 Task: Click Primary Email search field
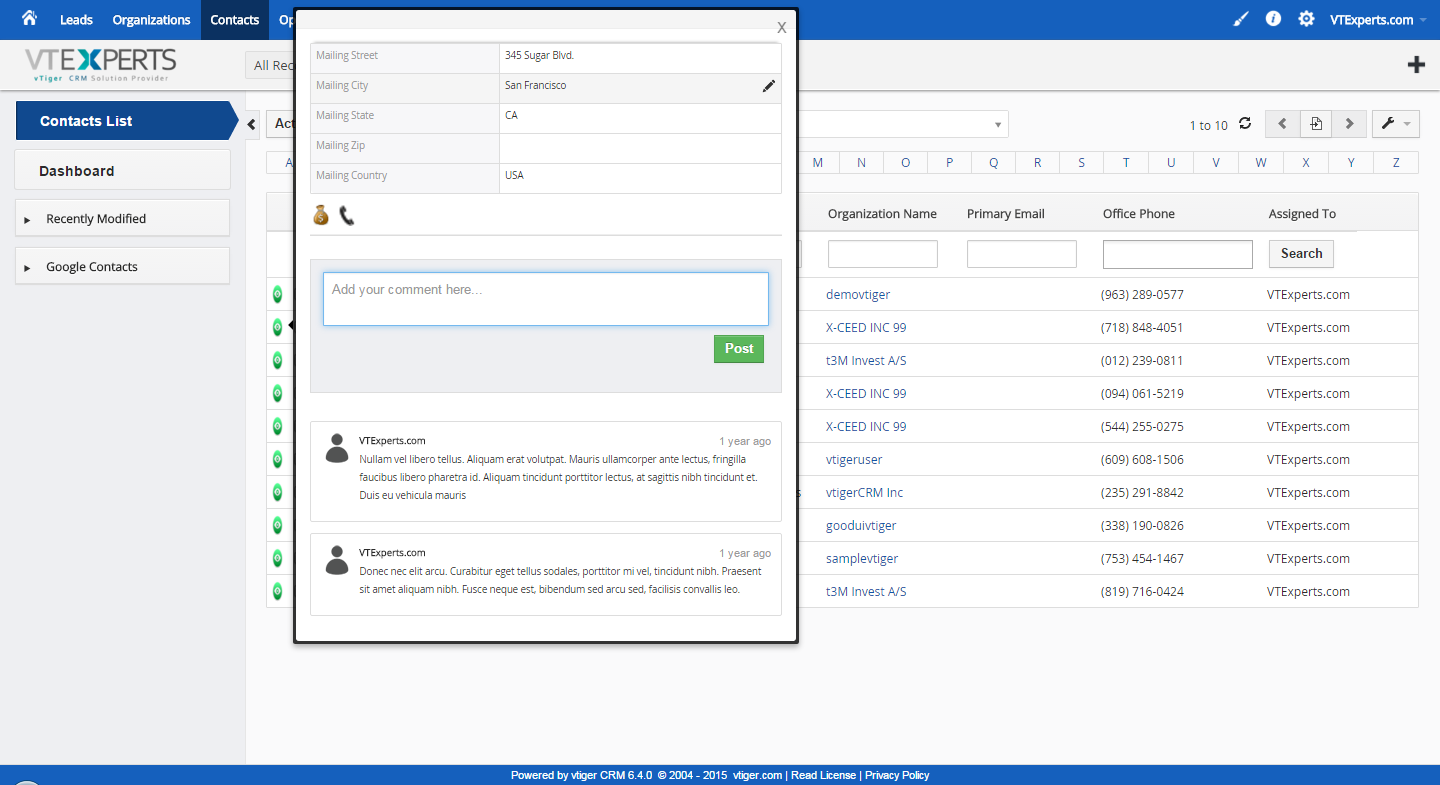(x=1022, y=254)
